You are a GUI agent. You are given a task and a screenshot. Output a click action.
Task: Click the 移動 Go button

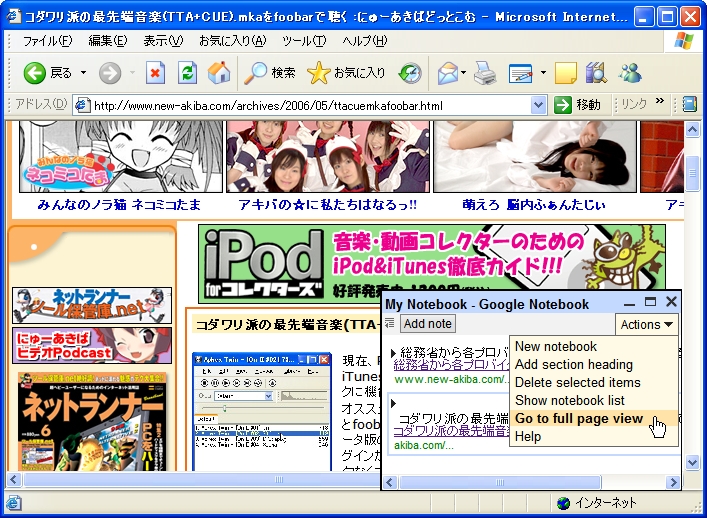pyautogui.click(x=578, y=105)
